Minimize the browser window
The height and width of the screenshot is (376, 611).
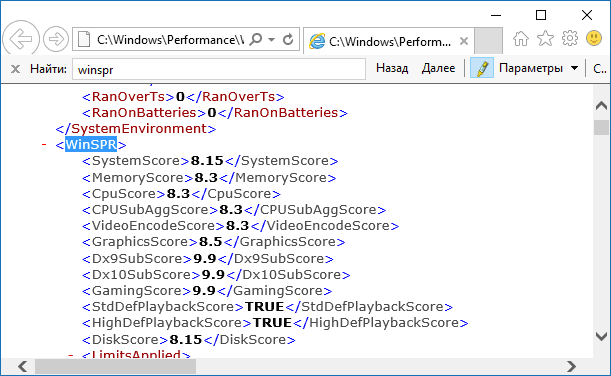(x=496, y=15)
